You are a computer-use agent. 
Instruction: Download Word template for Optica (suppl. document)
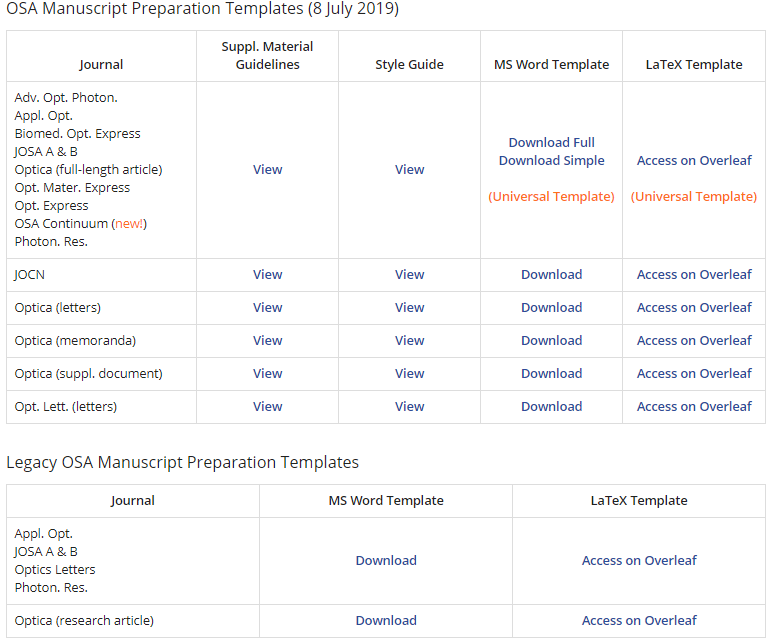coord(551,373)
